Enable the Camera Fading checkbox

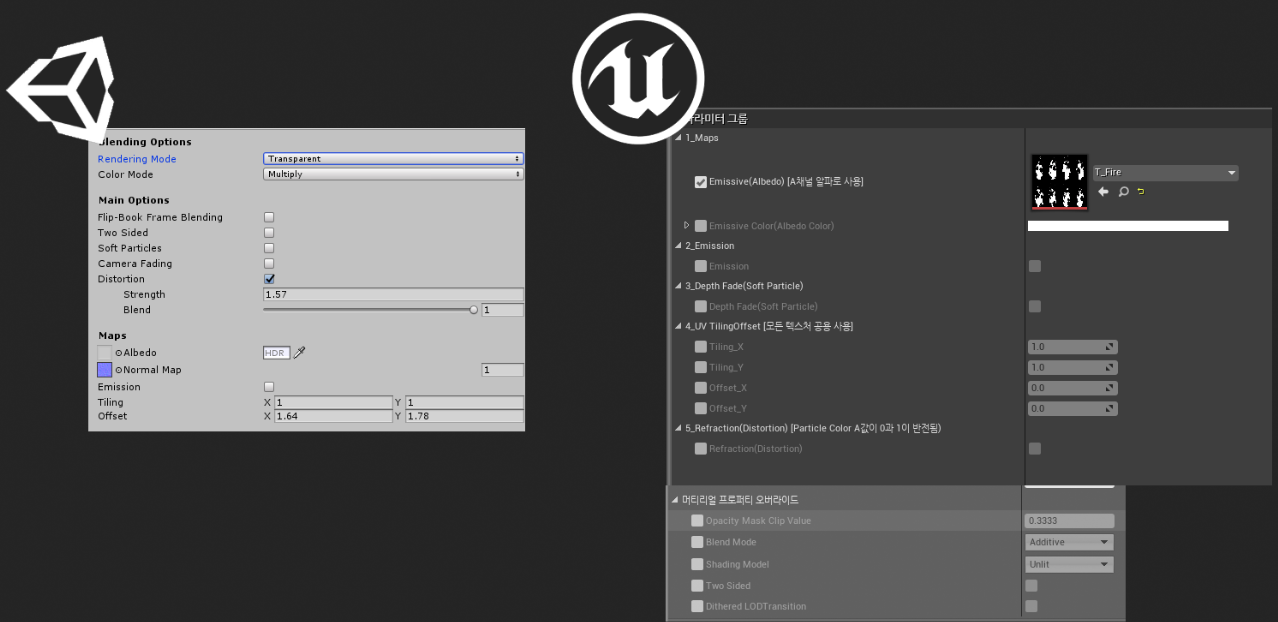[x=269, y=264]
